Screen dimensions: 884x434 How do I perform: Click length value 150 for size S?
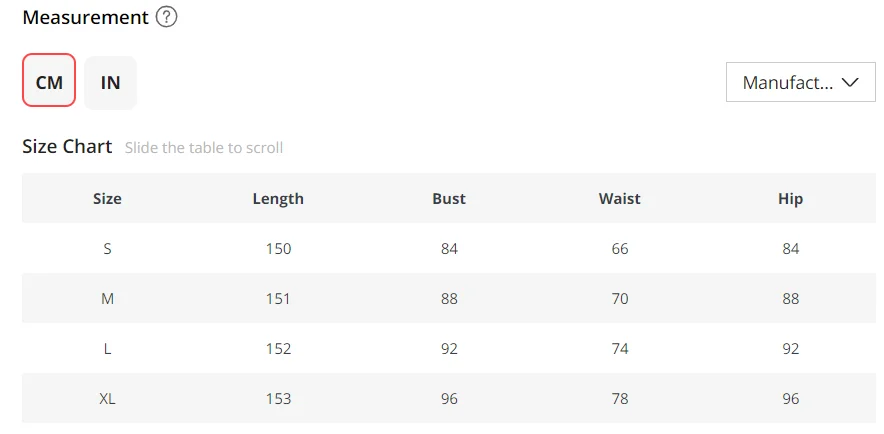click(x=278, y=248)
